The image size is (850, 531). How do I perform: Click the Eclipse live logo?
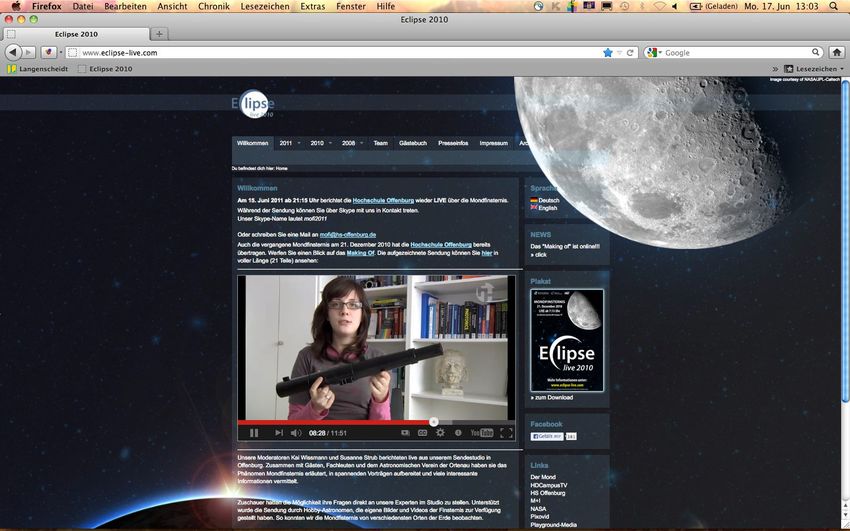click(x=253, y=104)
